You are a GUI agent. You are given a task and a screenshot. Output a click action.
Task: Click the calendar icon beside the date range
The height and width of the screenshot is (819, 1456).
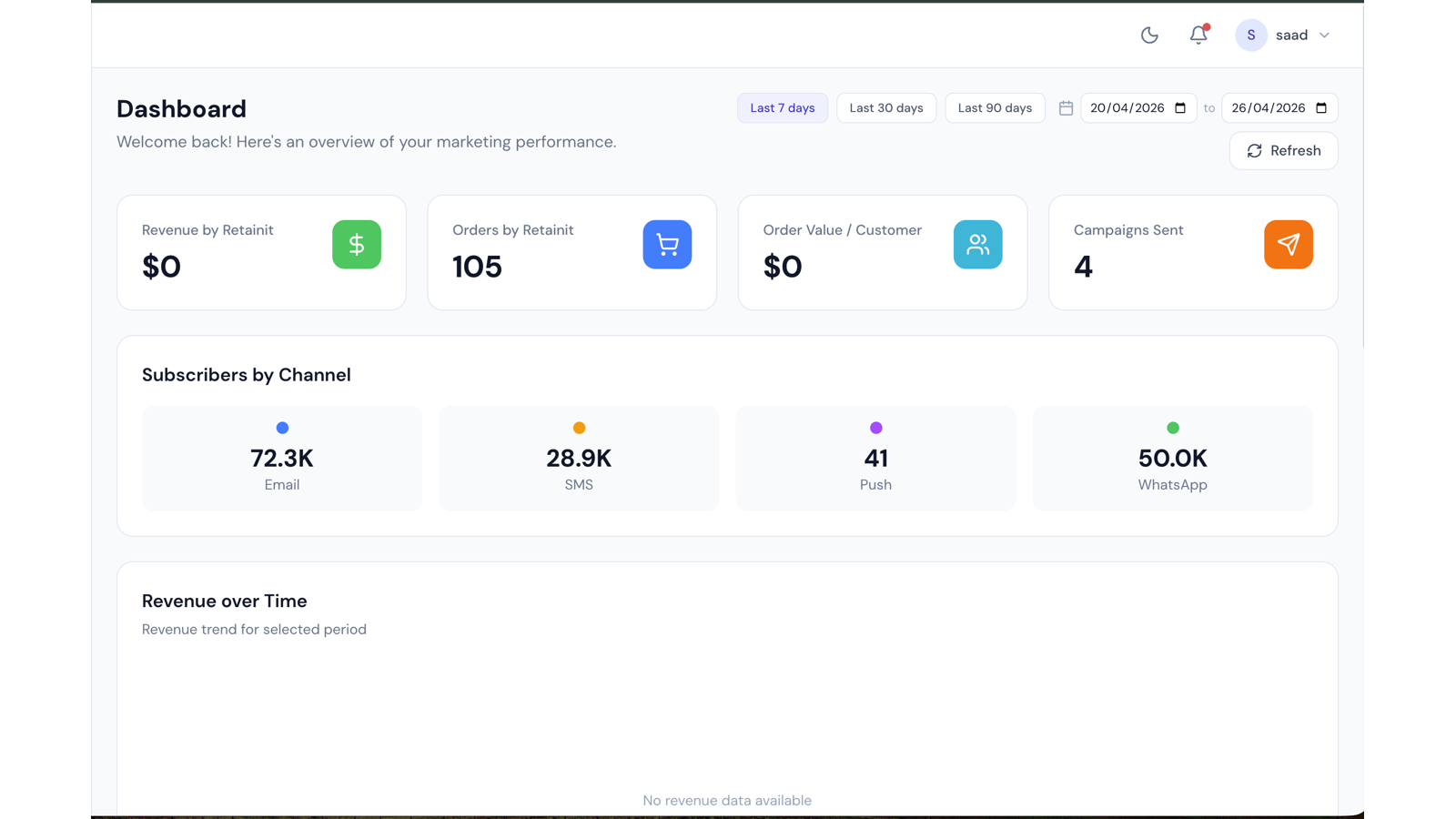(1066, 108)
